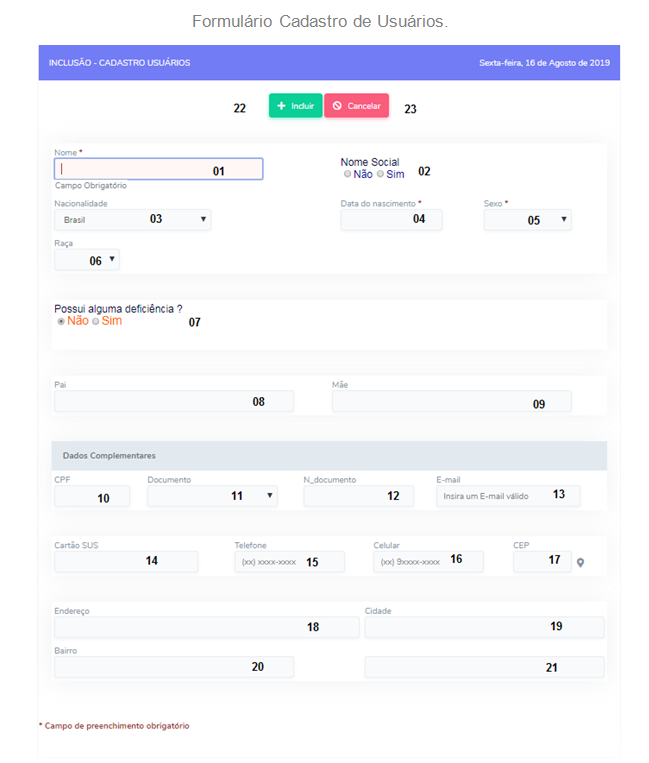Open the Sexo dropdown

click(x=527, y=219)
